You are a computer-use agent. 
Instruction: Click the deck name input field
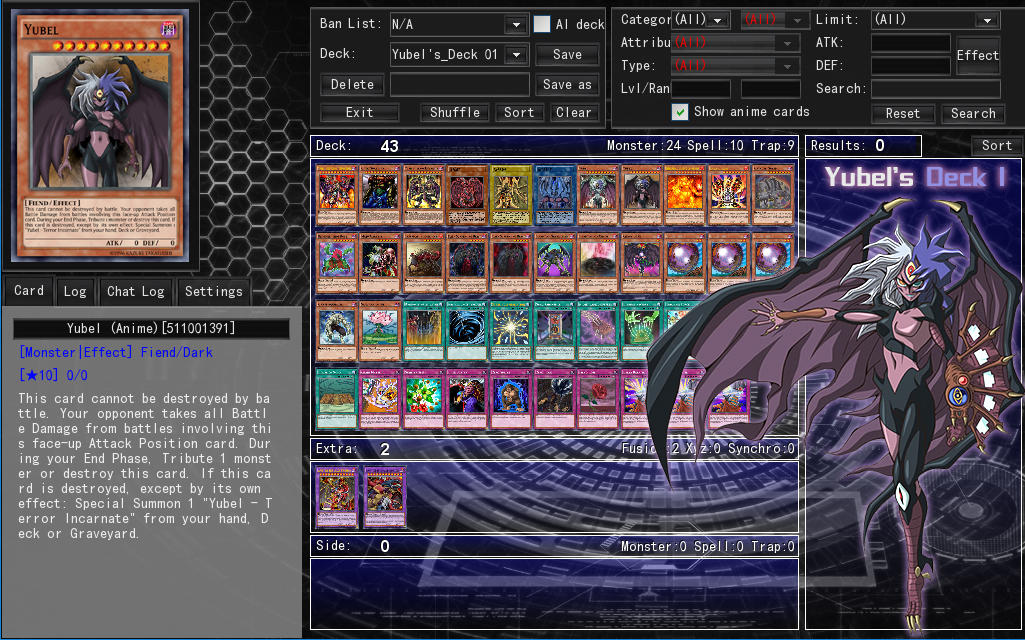click(x=460, y=84)
